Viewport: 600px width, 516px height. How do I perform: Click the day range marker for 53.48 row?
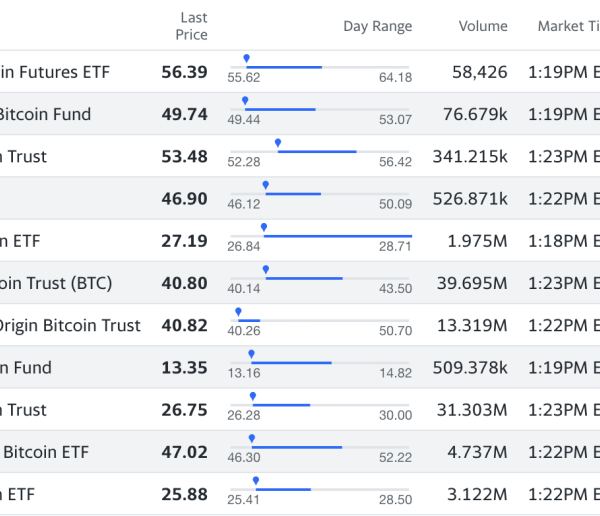point(278,144)
